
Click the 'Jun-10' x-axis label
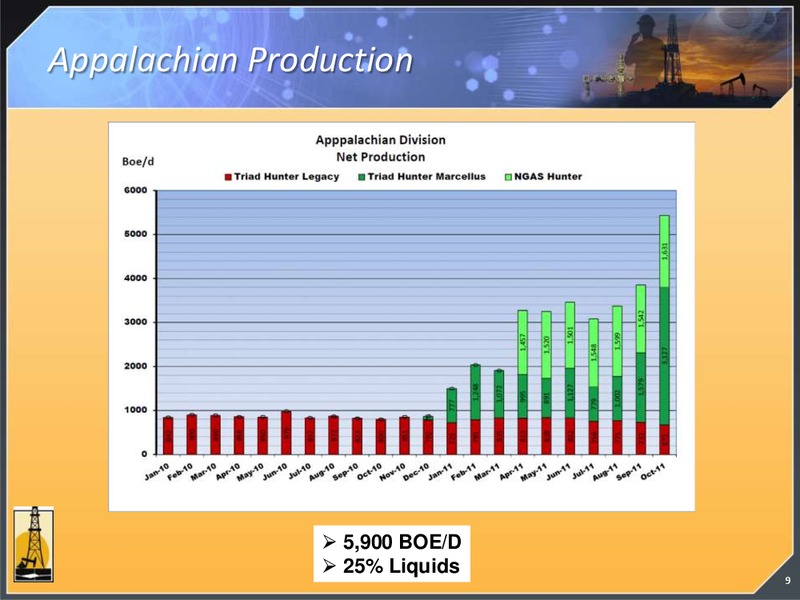tap(275, 471)
